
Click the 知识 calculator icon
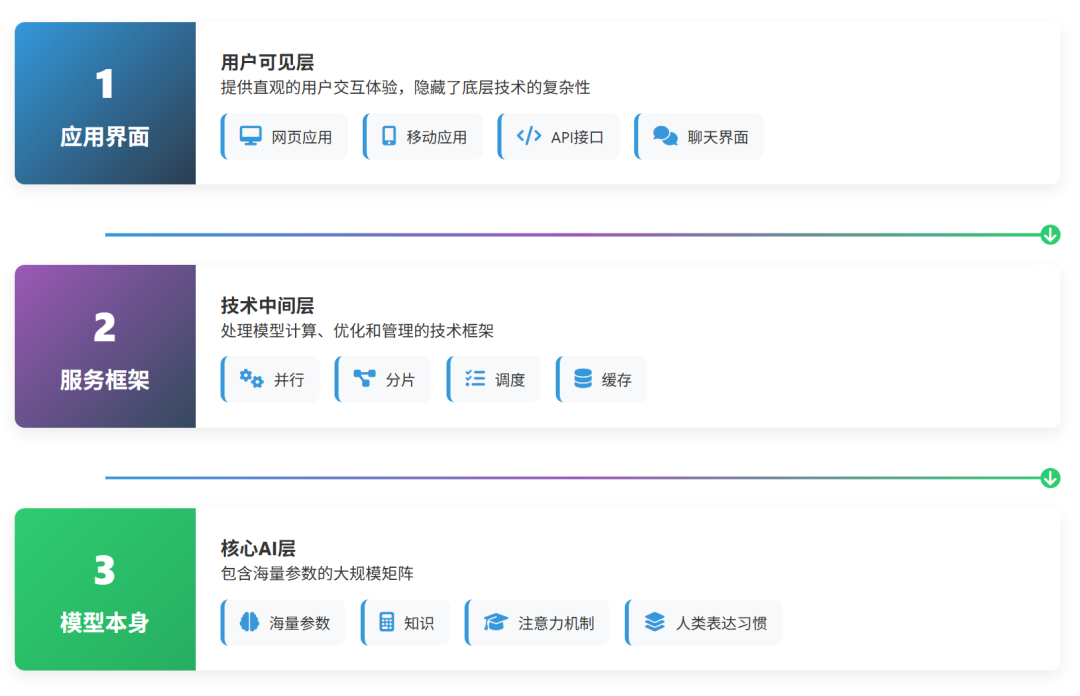point(385,622)
